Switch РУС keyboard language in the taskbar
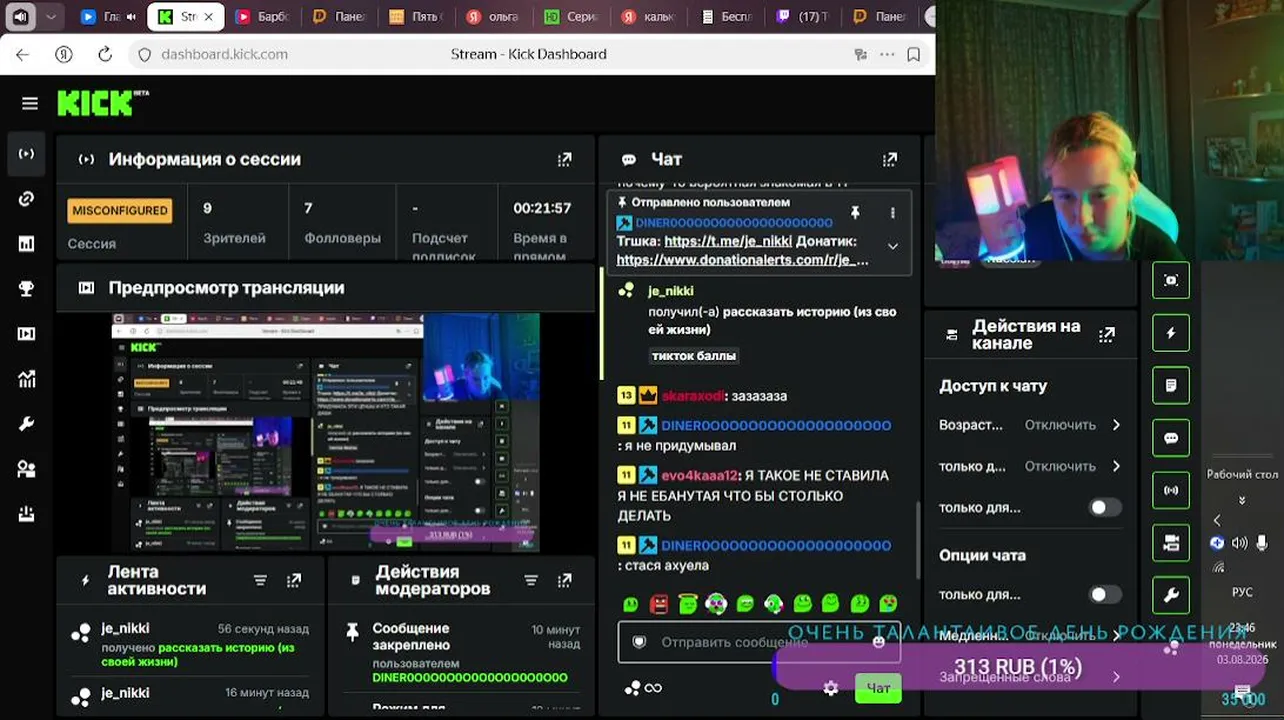 tap(1242, 592)
